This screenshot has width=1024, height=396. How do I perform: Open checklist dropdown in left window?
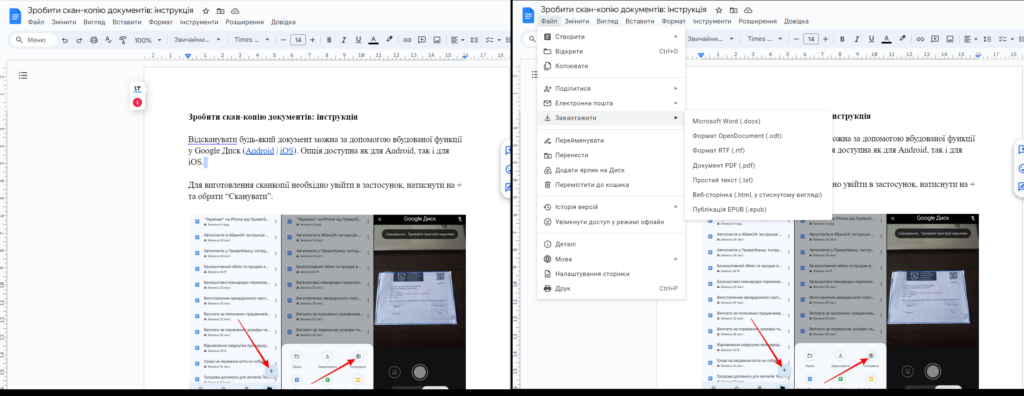coord(494,40)
